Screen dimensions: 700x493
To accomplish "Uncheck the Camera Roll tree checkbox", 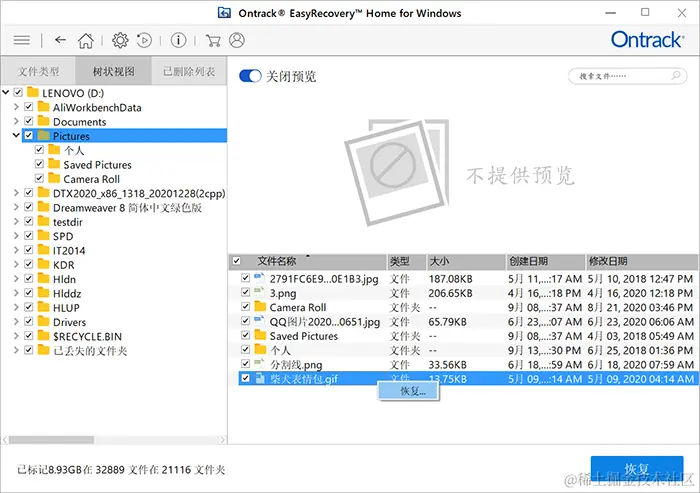I will pos(39,178).
